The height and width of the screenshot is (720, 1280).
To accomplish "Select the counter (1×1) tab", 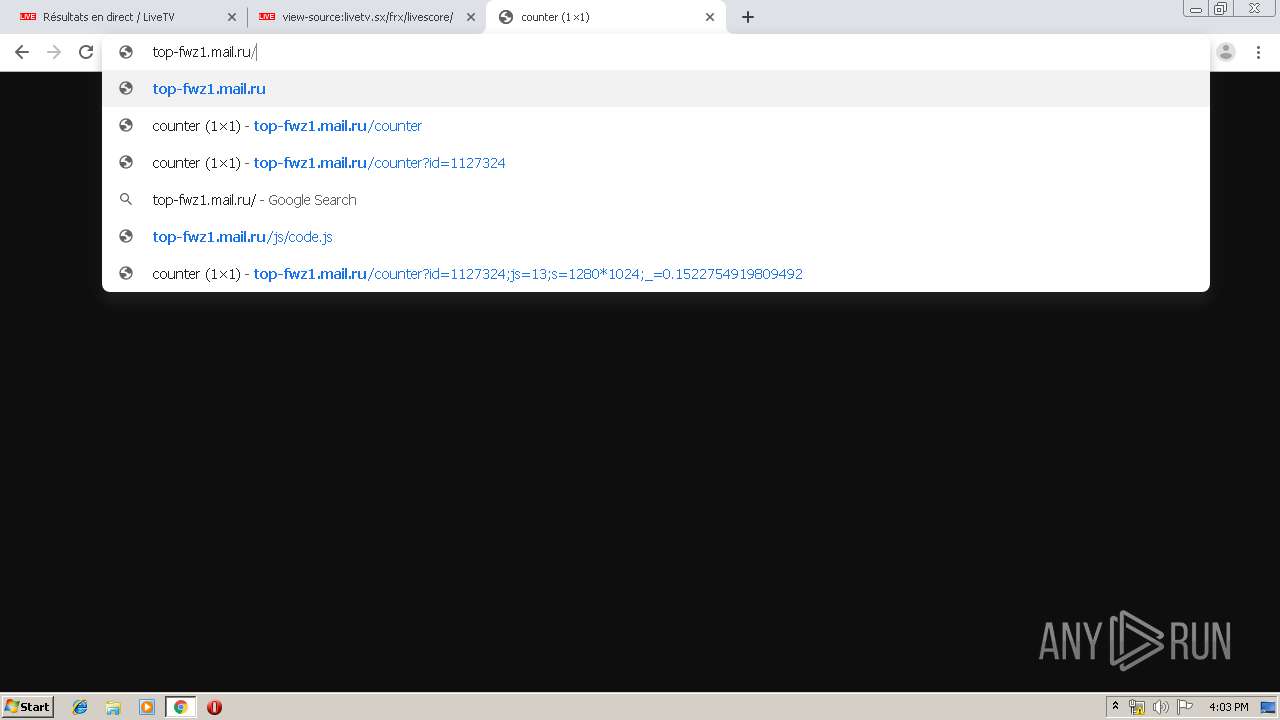I will click(x=606, y=17).
